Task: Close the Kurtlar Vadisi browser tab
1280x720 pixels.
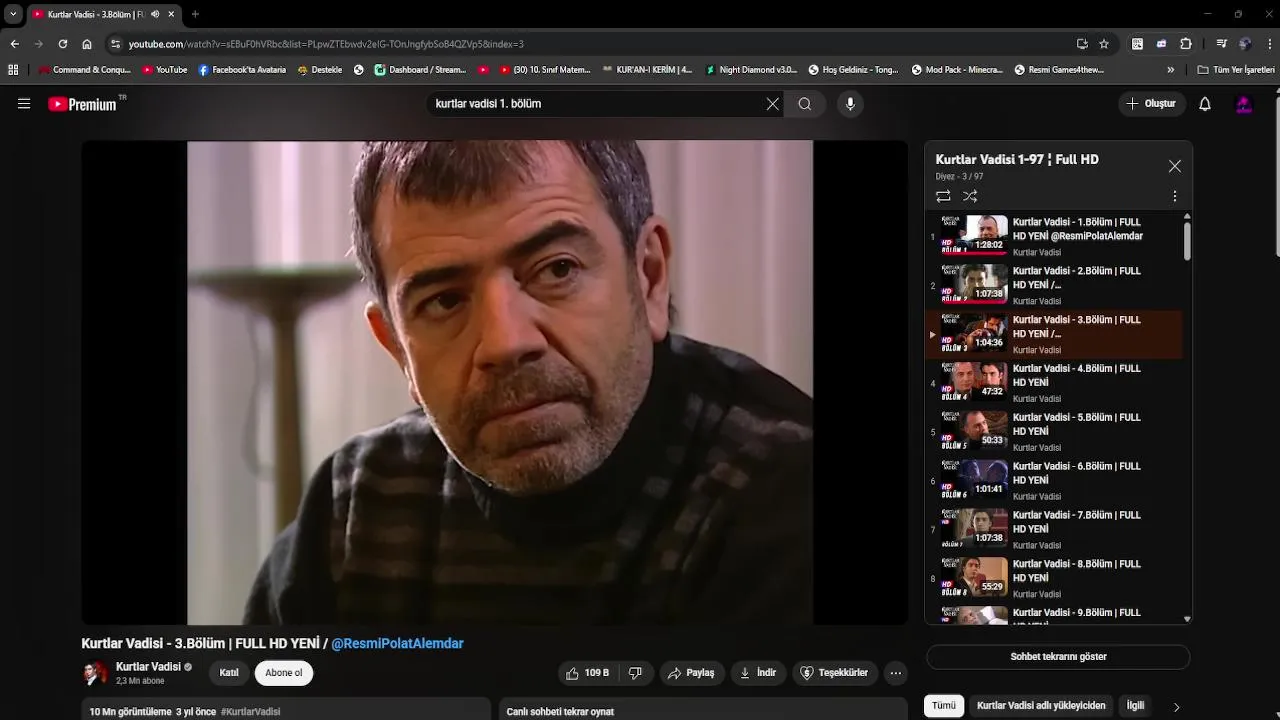Action: pos(171,14)
